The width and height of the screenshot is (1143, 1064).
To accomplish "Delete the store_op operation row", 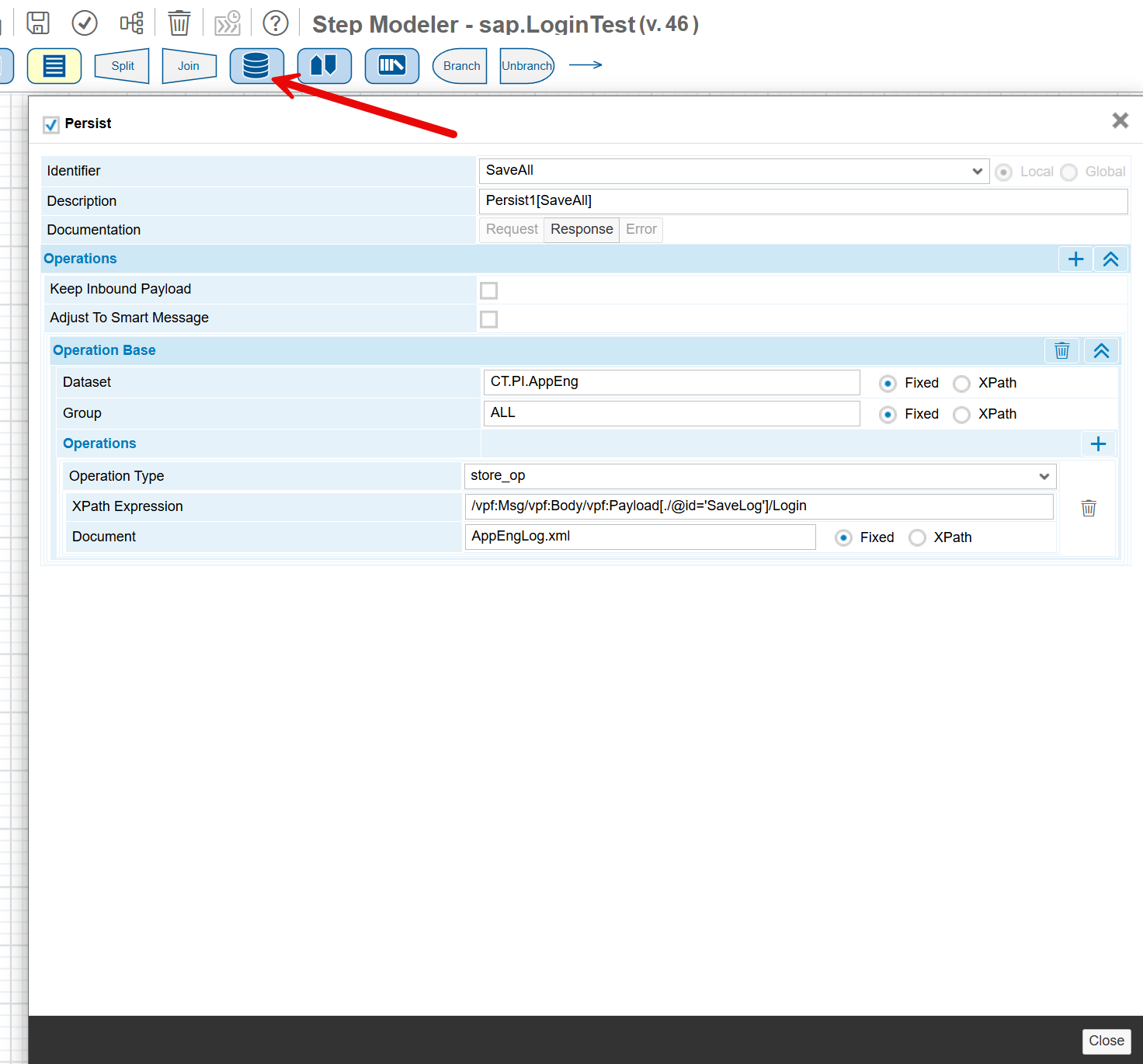I will pyautogui.click(x=1089, y=508).
